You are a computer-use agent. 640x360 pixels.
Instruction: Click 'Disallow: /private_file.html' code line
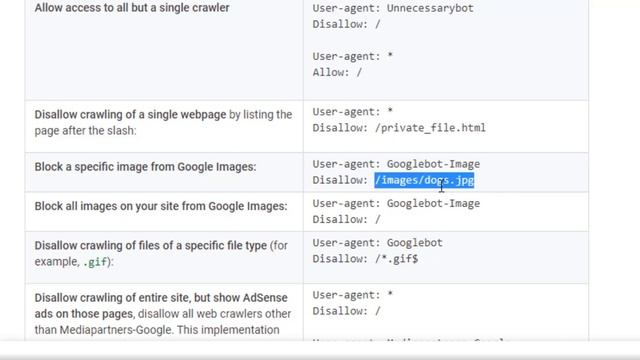tap(399, 128)
